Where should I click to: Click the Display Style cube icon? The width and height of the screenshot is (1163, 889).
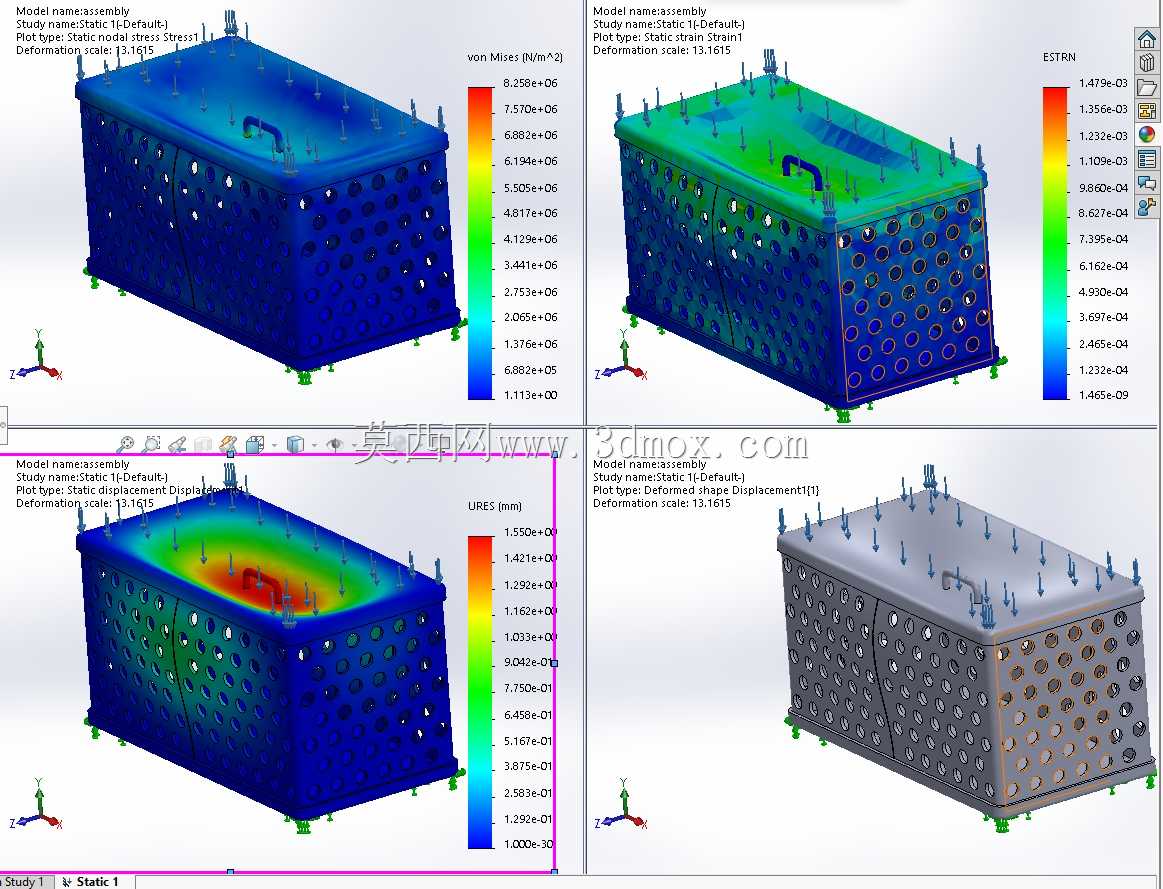[294, 444]
